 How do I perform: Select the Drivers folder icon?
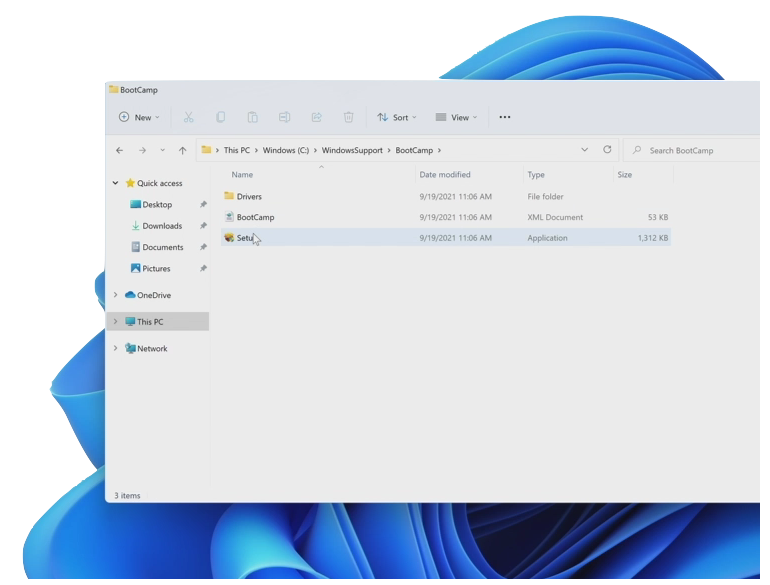pos(229,196)
